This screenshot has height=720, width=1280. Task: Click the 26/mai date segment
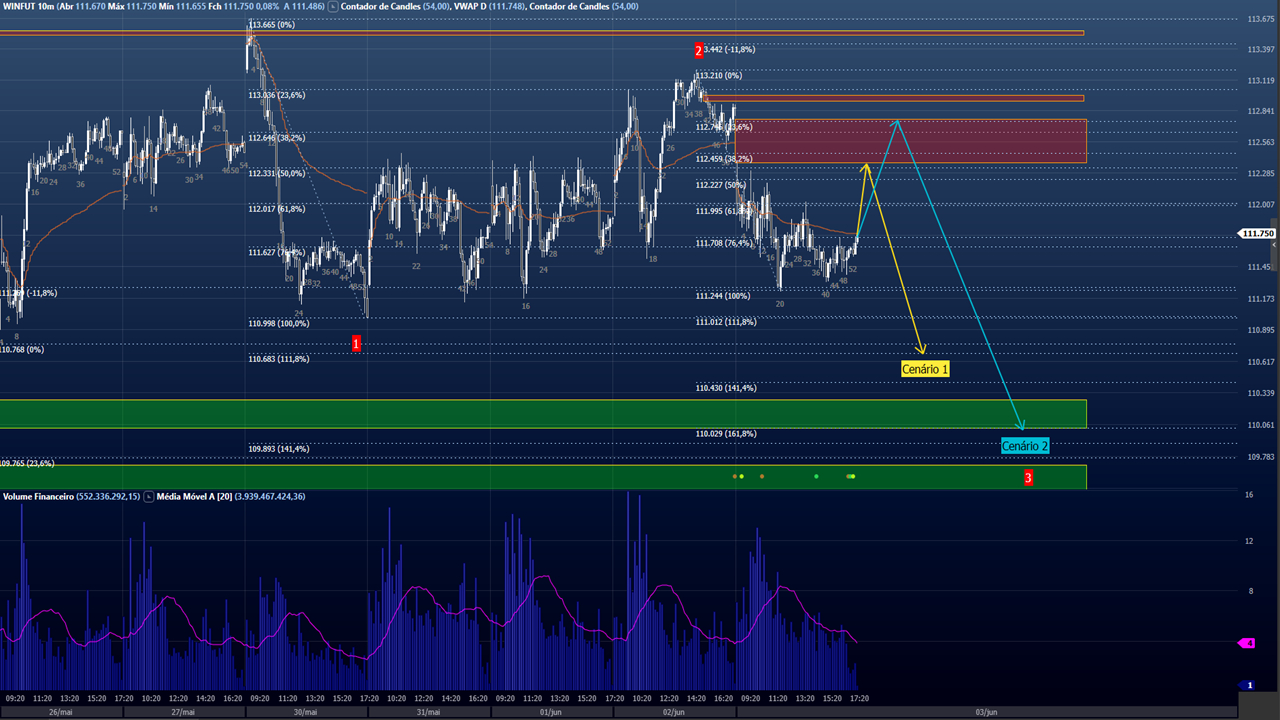click(x=61, y=712)
